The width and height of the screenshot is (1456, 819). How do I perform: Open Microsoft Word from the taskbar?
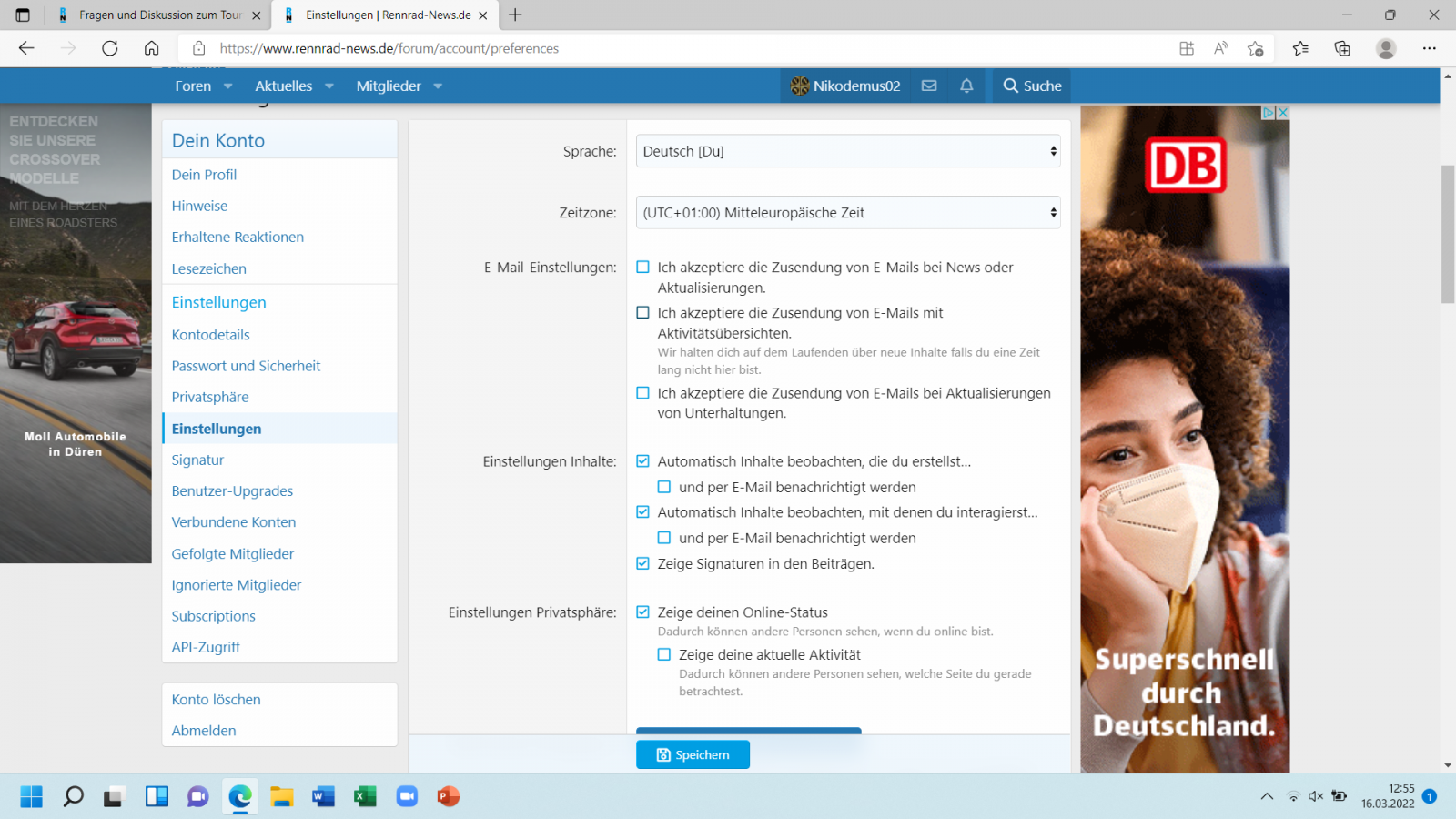[x=323, y=796]
